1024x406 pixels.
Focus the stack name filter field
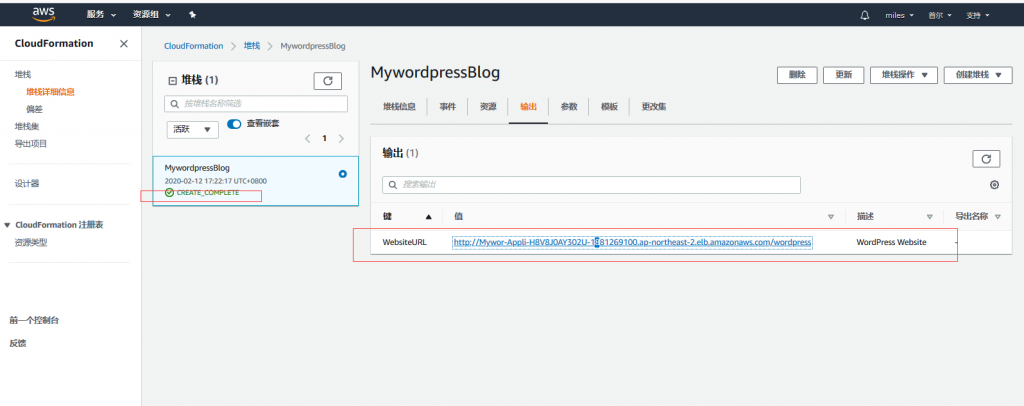pyautogui.click(x=255, y=104)
